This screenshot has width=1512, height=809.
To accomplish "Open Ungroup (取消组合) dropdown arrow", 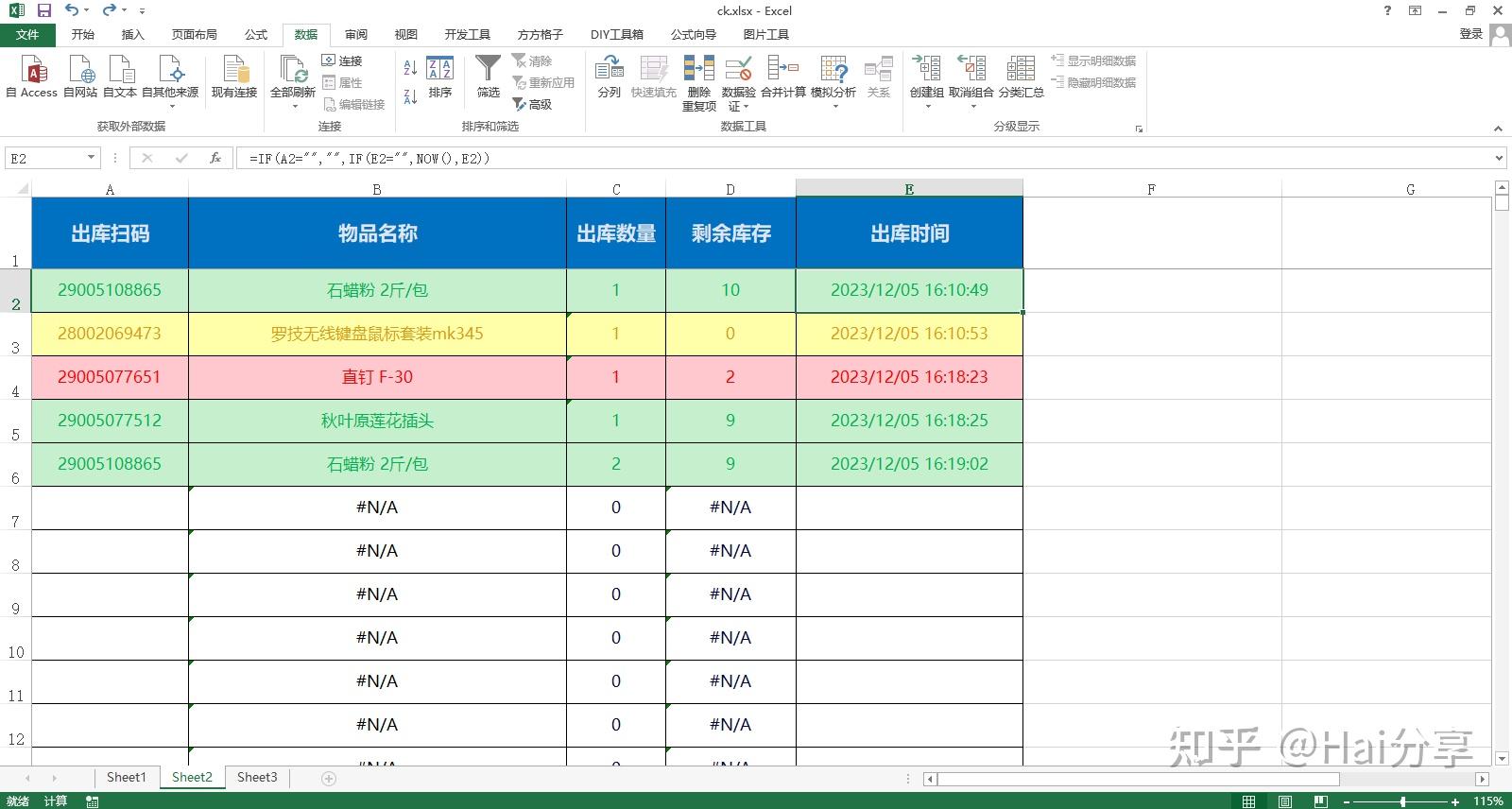I will pos(972,107).
